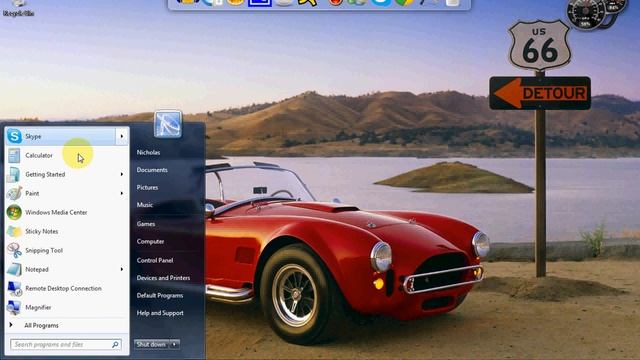
Task: Expand the Notepad jump list arrow
Action: (x=122, y=269)
